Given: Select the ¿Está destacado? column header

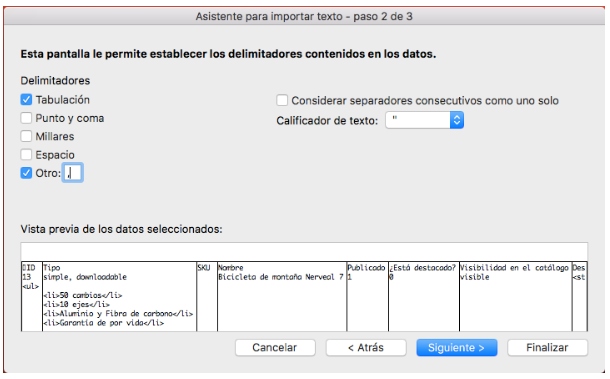Looking at the screenshot, I should 422,268.
